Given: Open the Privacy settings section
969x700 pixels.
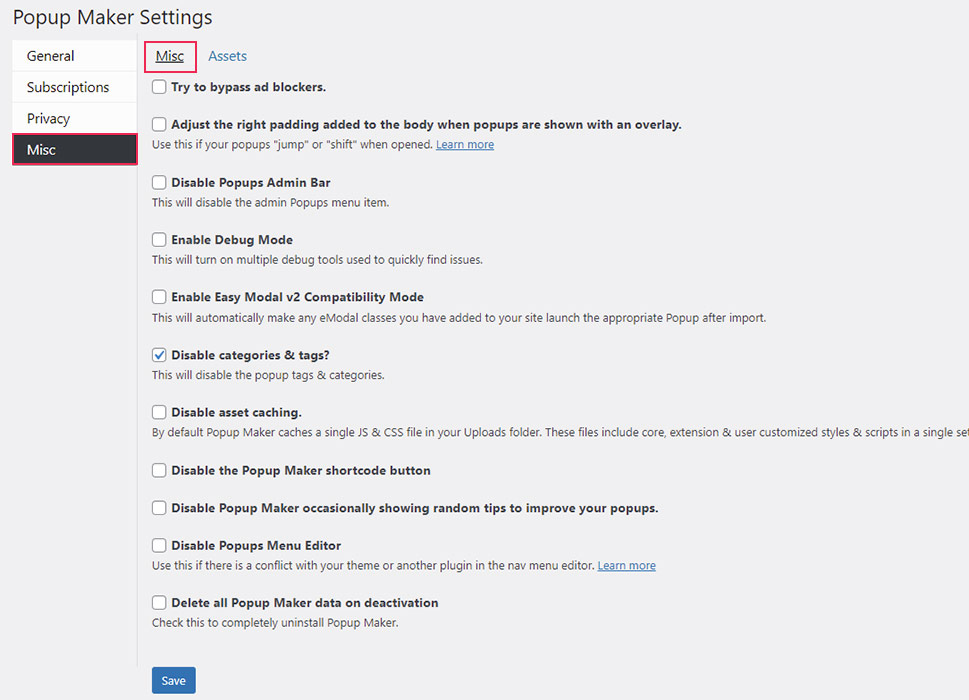Looking at the screenshot, I should 48,118.
